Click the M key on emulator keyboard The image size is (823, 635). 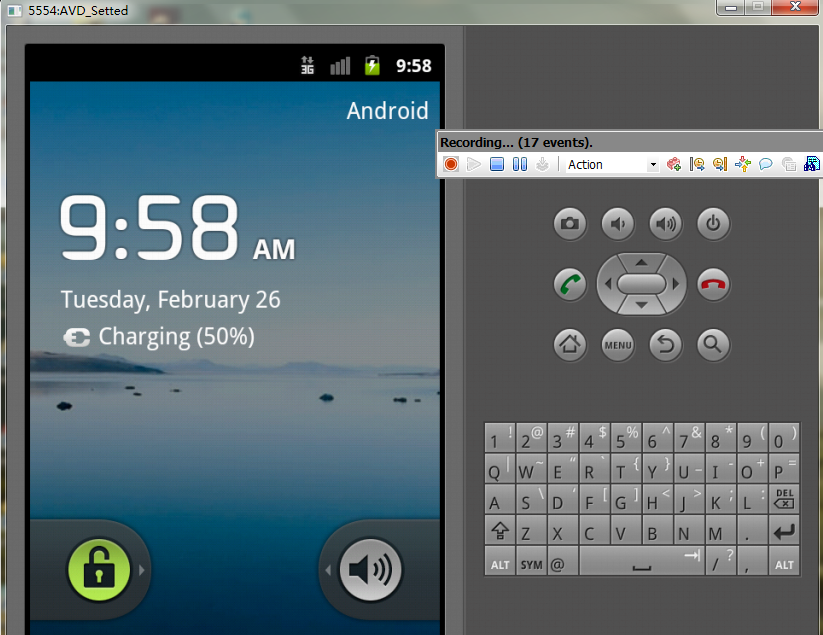(721, 530)
